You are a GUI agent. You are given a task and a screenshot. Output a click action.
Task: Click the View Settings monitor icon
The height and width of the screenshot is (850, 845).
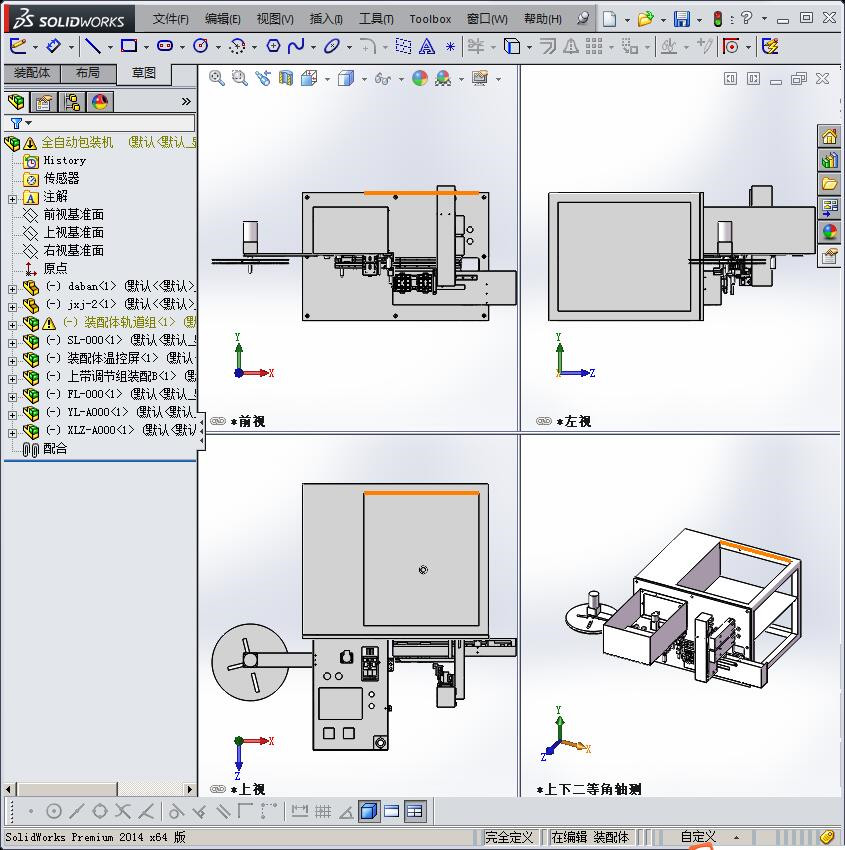point(480,79)
